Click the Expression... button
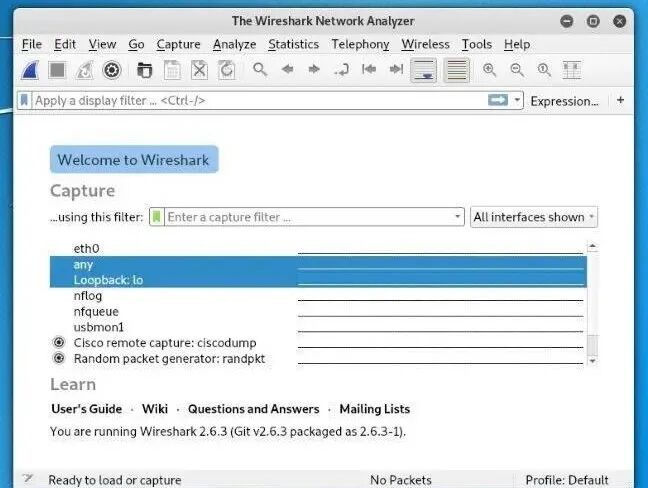 click(565, 101)
